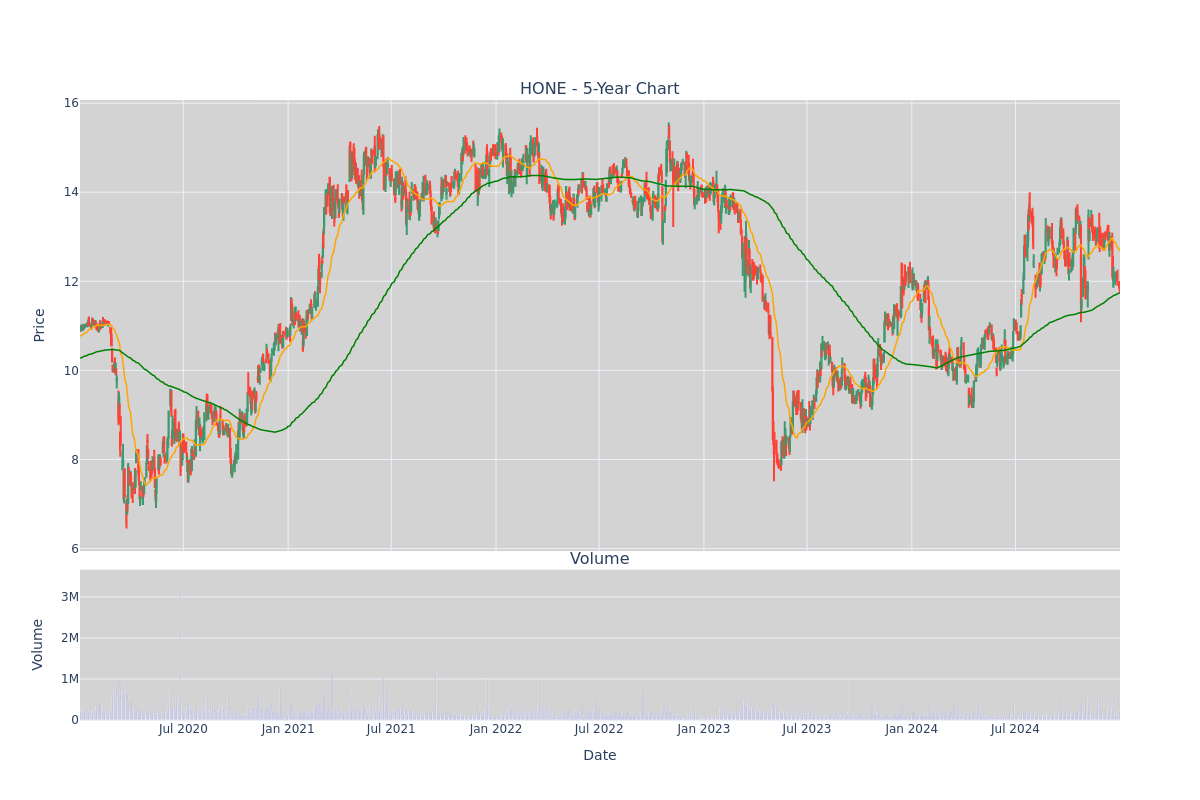Click the price axis value '8'
The image size is (1200, 800).
tap(75, 460)
